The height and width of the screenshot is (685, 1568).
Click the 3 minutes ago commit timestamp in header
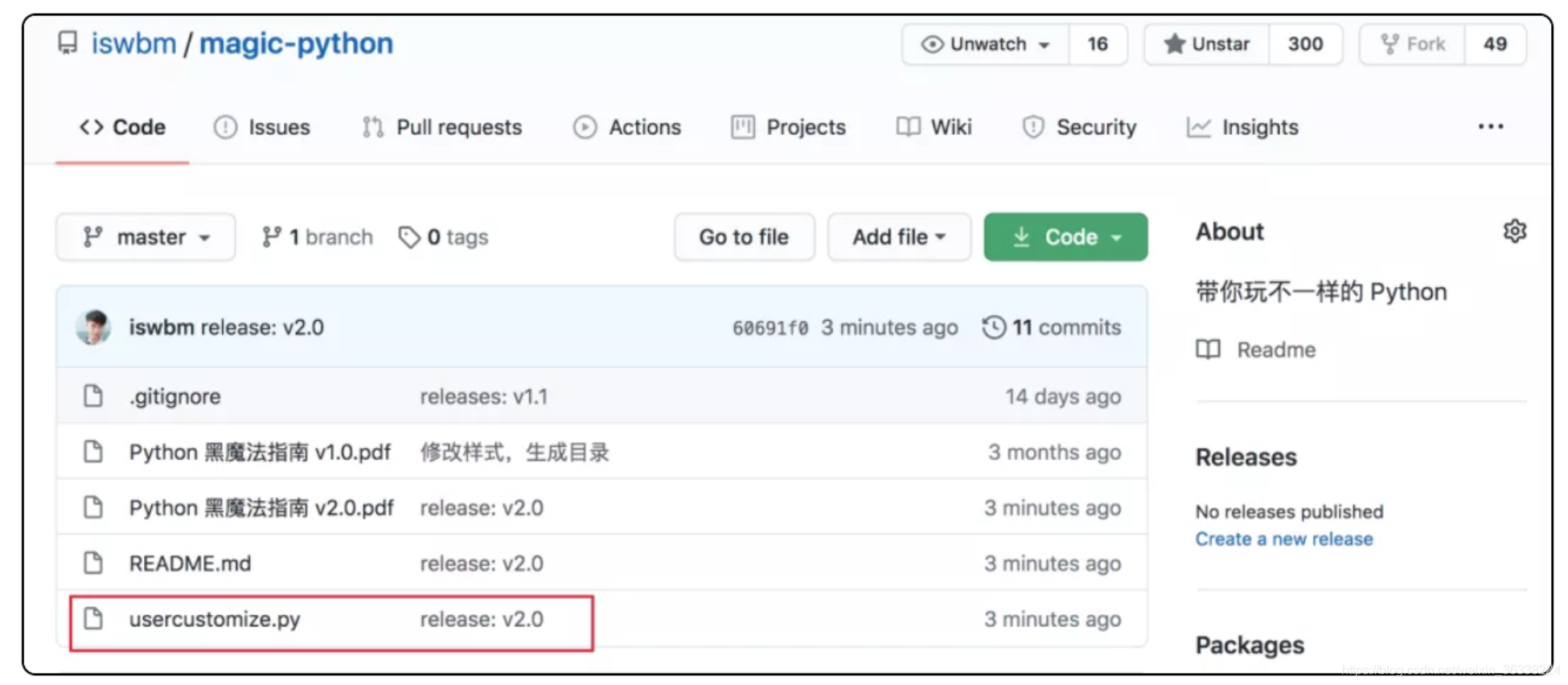889,327
